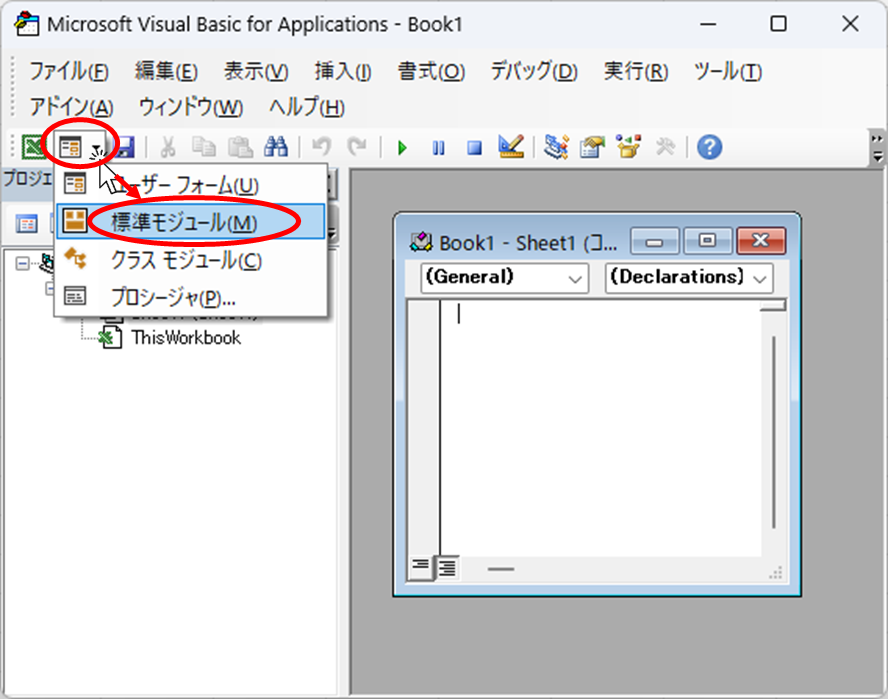Collapse the top project tree node

22,263
